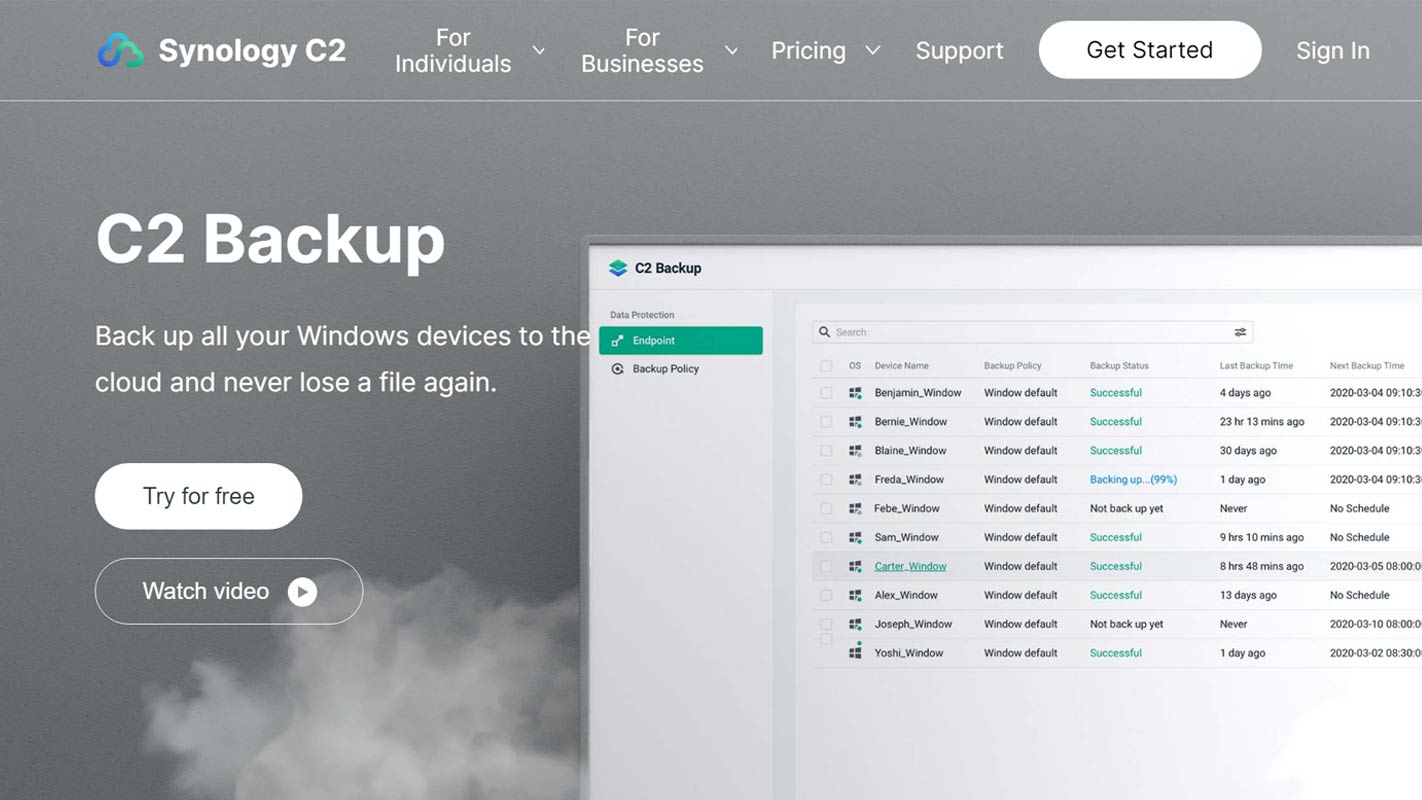Viewport: 1422px width, 800px height.
Task: Check the Alex_Window row checkbox
Action: click(x=826, y=596)
